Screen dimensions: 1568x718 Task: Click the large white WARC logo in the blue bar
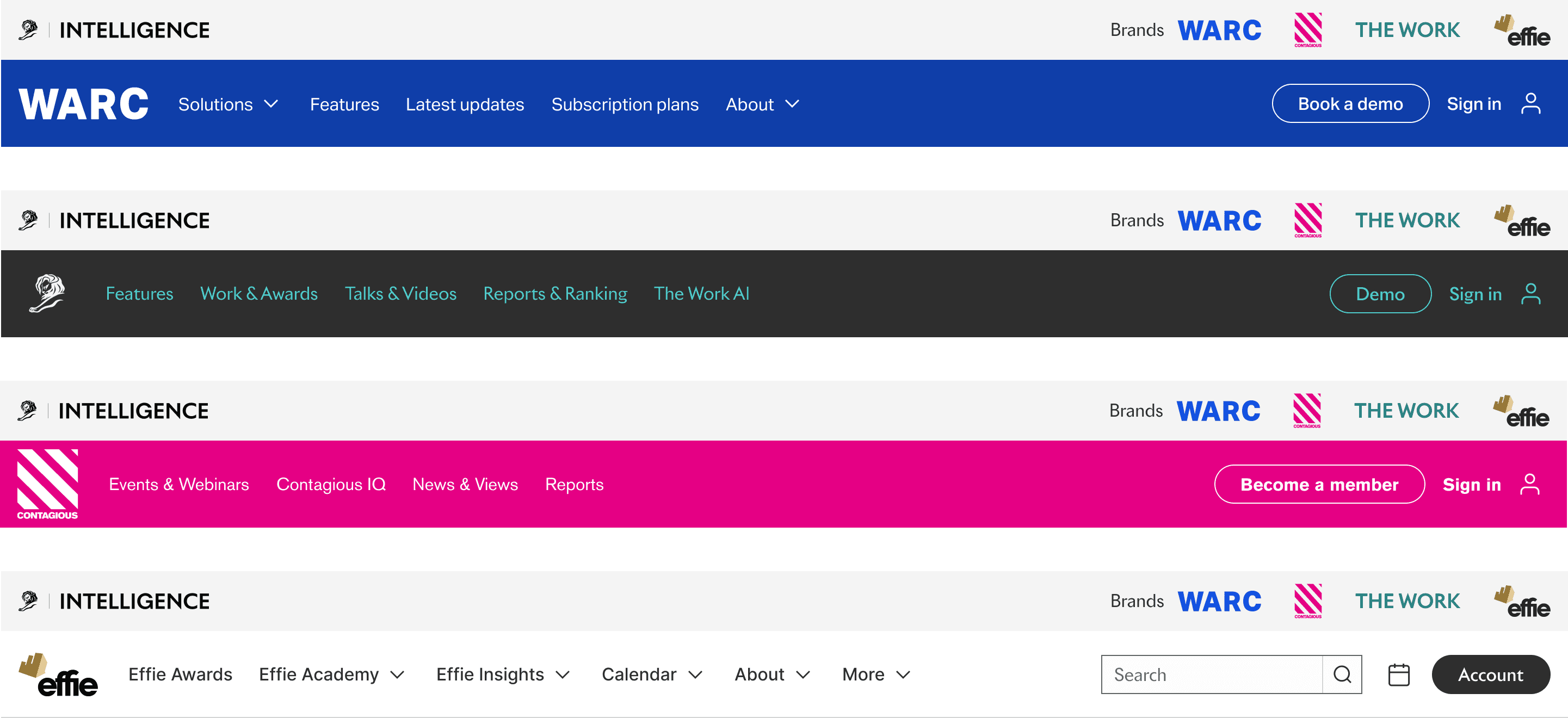83,103
